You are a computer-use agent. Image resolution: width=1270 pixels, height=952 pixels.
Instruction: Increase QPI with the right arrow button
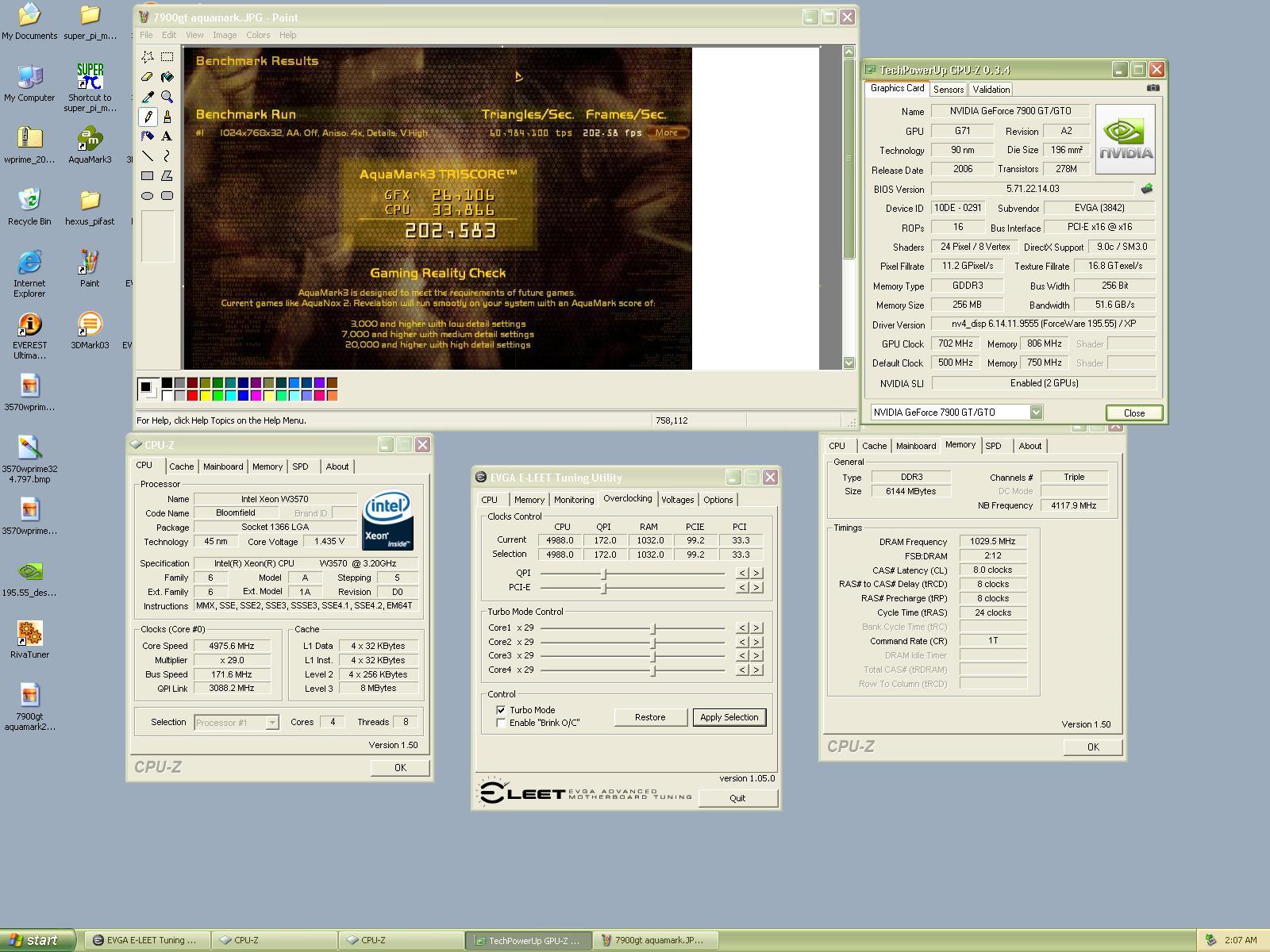click(756, 573)
